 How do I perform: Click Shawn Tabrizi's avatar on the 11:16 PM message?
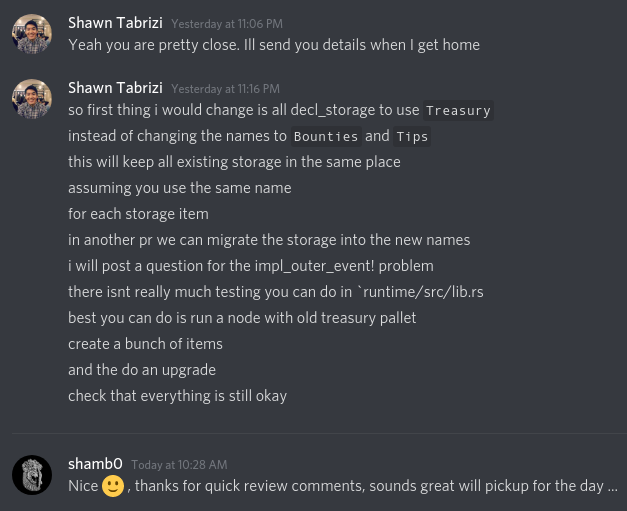point(32,99)
